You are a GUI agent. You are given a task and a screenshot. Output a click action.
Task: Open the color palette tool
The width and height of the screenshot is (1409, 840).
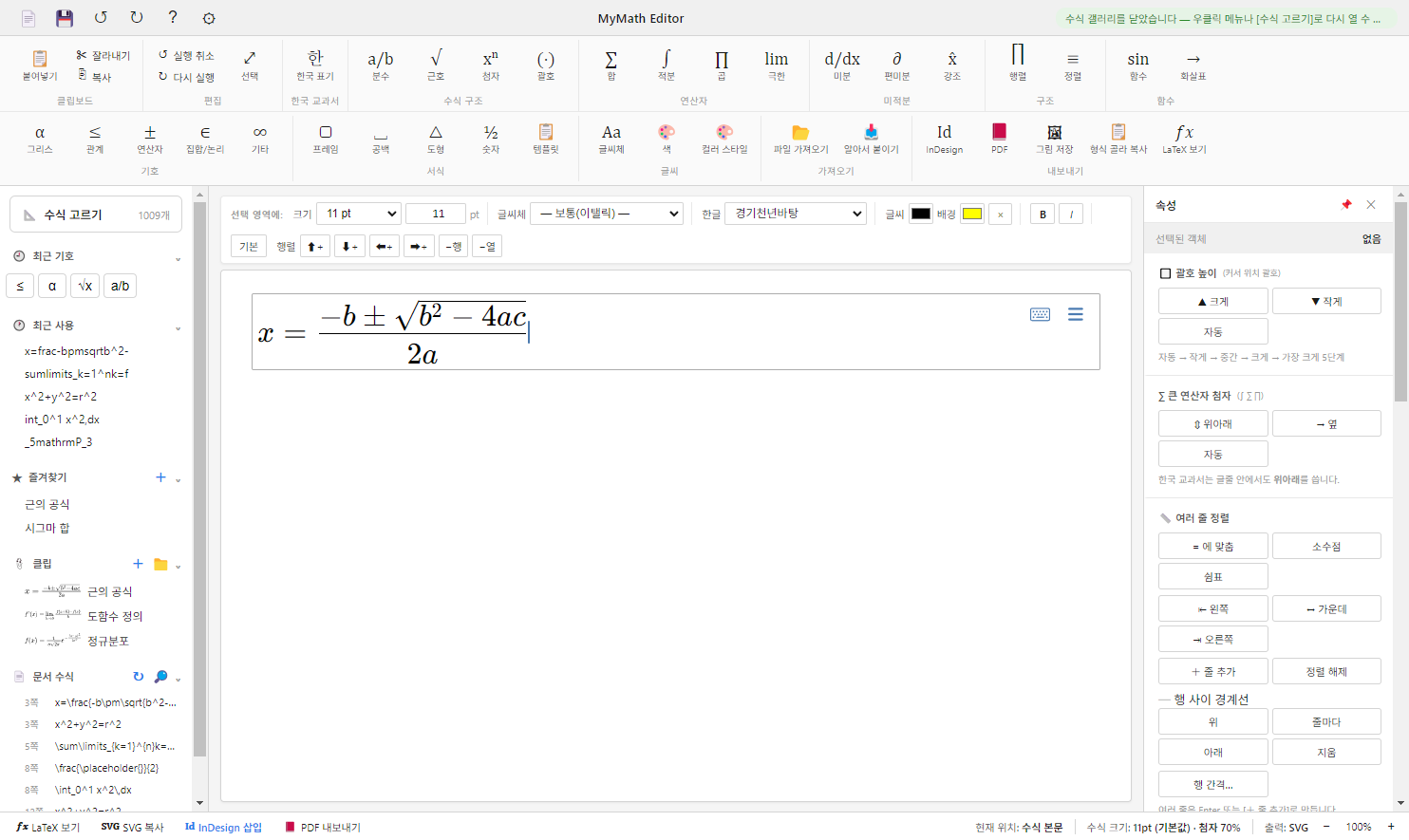tap(667, 139)
